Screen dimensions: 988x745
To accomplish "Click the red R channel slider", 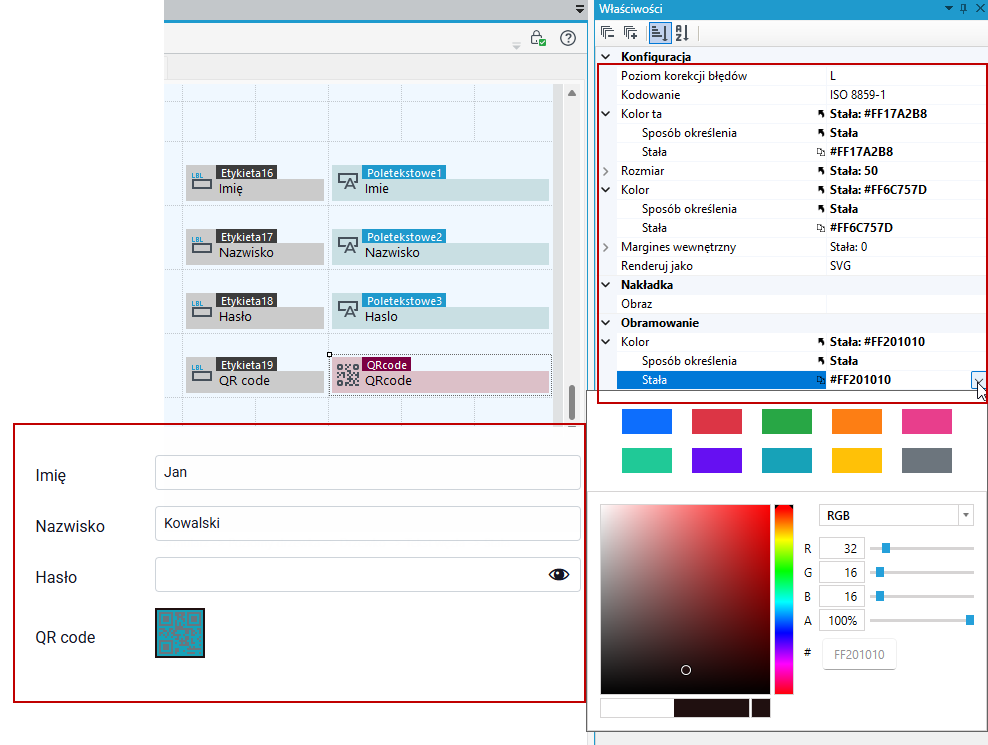I will 921,548.
